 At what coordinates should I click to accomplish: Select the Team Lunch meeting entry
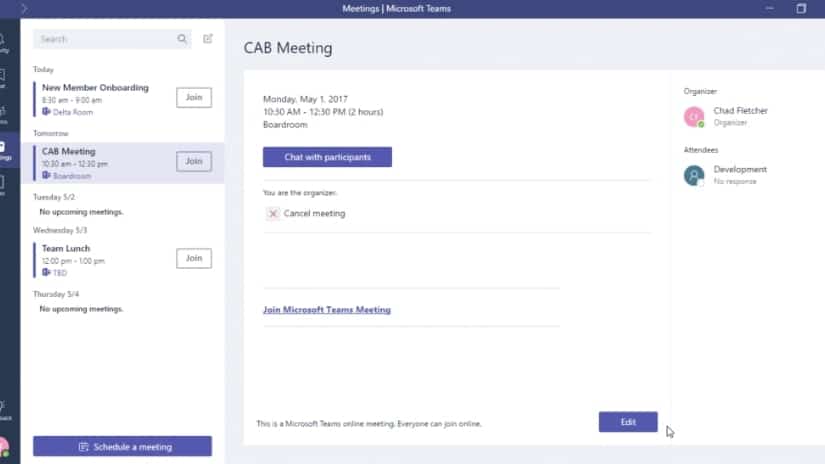click(x=123, y=260)
